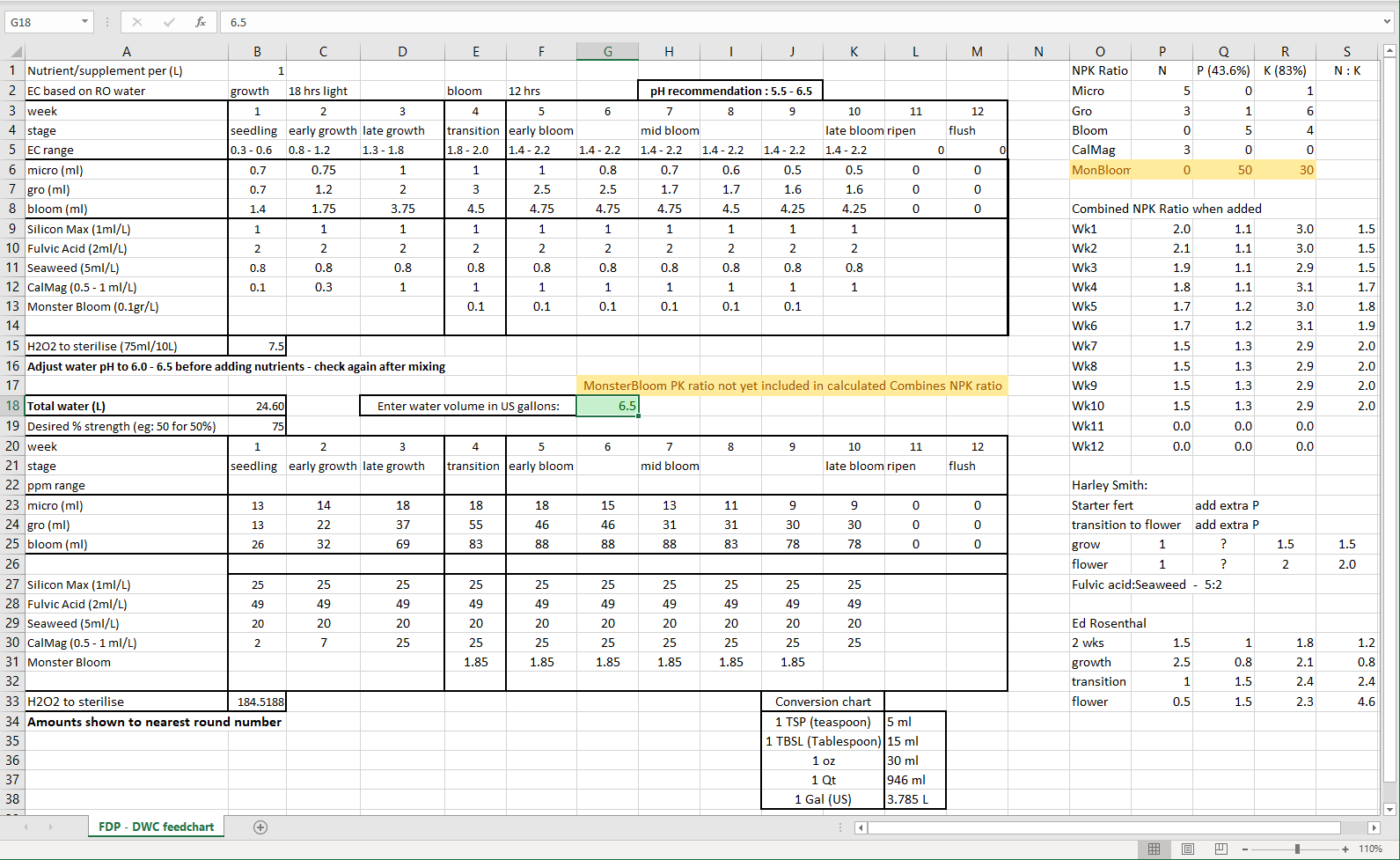Switch to Page Layout view icon
This screenshot has height=860, width=1400.
pos(1188,849)
